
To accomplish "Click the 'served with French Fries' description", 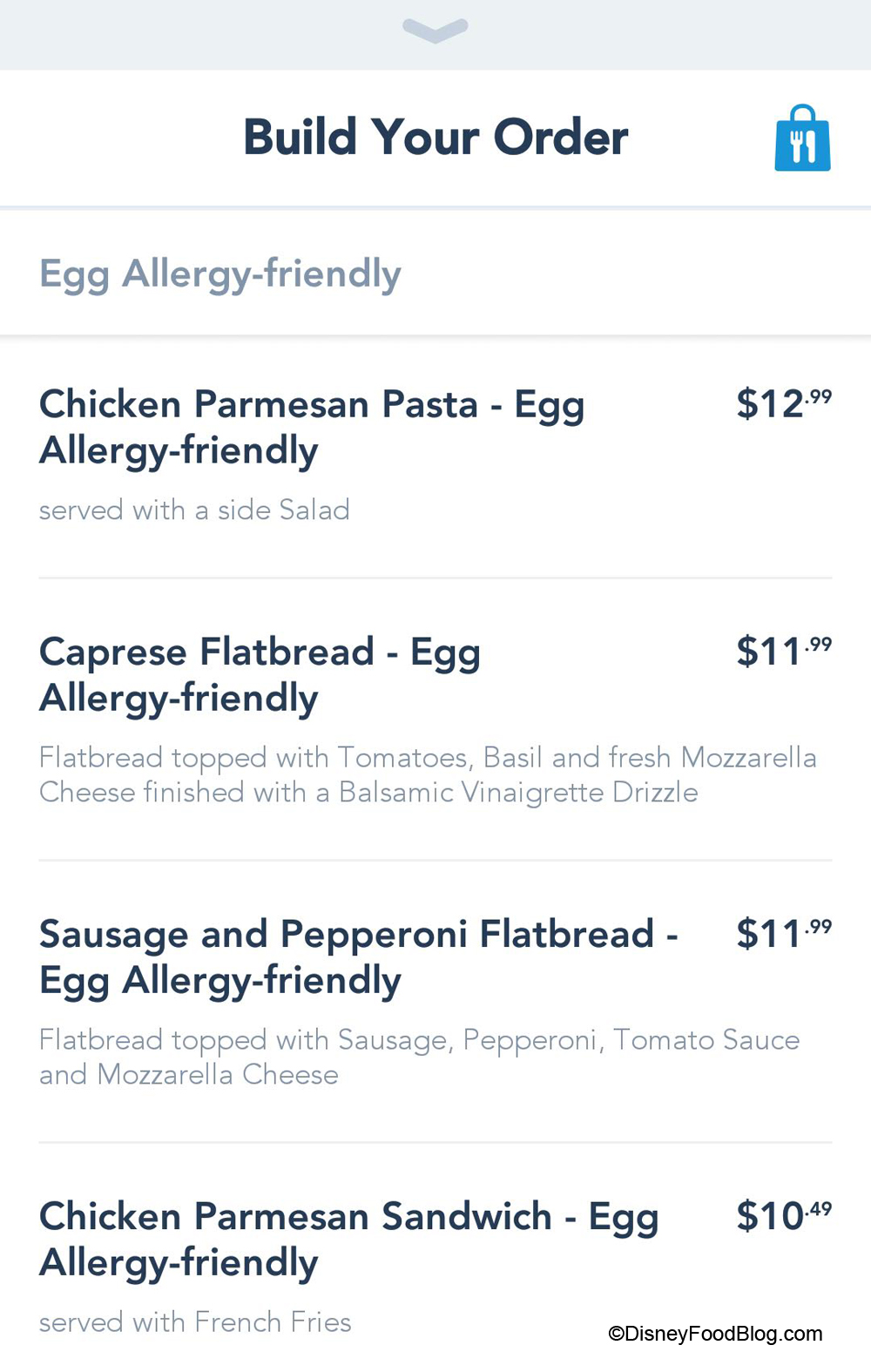I will click(195, 1321).
